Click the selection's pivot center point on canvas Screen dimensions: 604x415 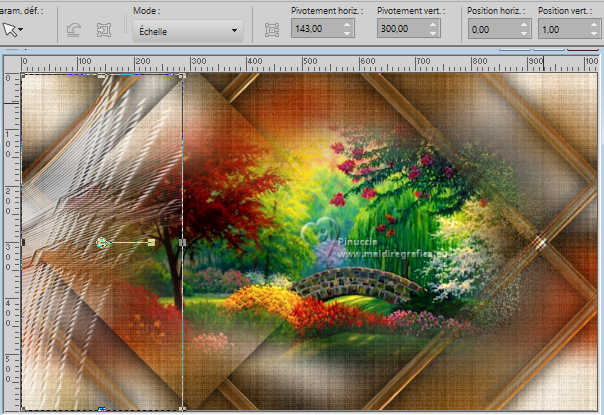101,242
